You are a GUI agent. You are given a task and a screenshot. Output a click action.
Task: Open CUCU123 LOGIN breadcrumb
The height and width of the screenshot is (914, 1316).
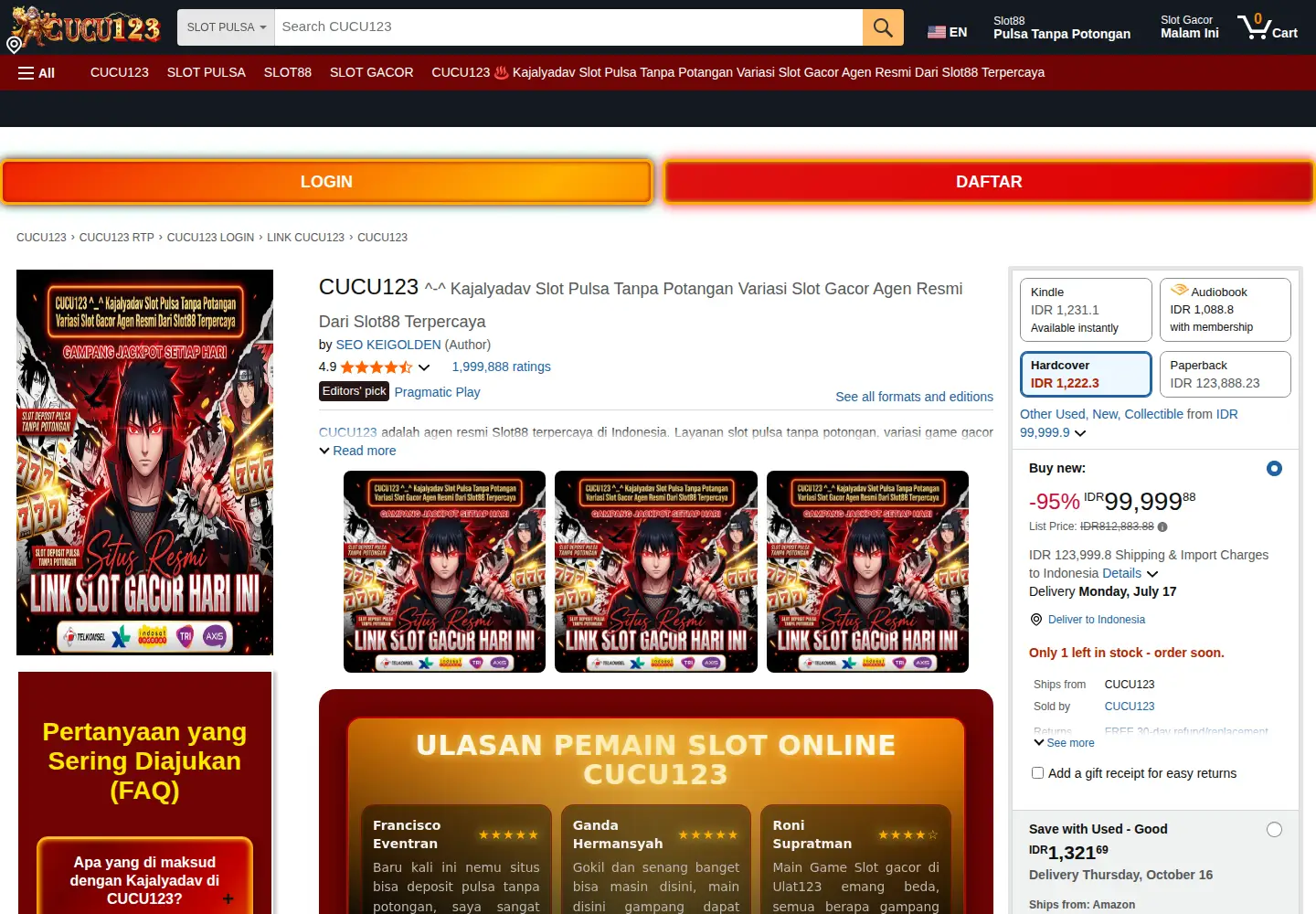pos(210,238)
